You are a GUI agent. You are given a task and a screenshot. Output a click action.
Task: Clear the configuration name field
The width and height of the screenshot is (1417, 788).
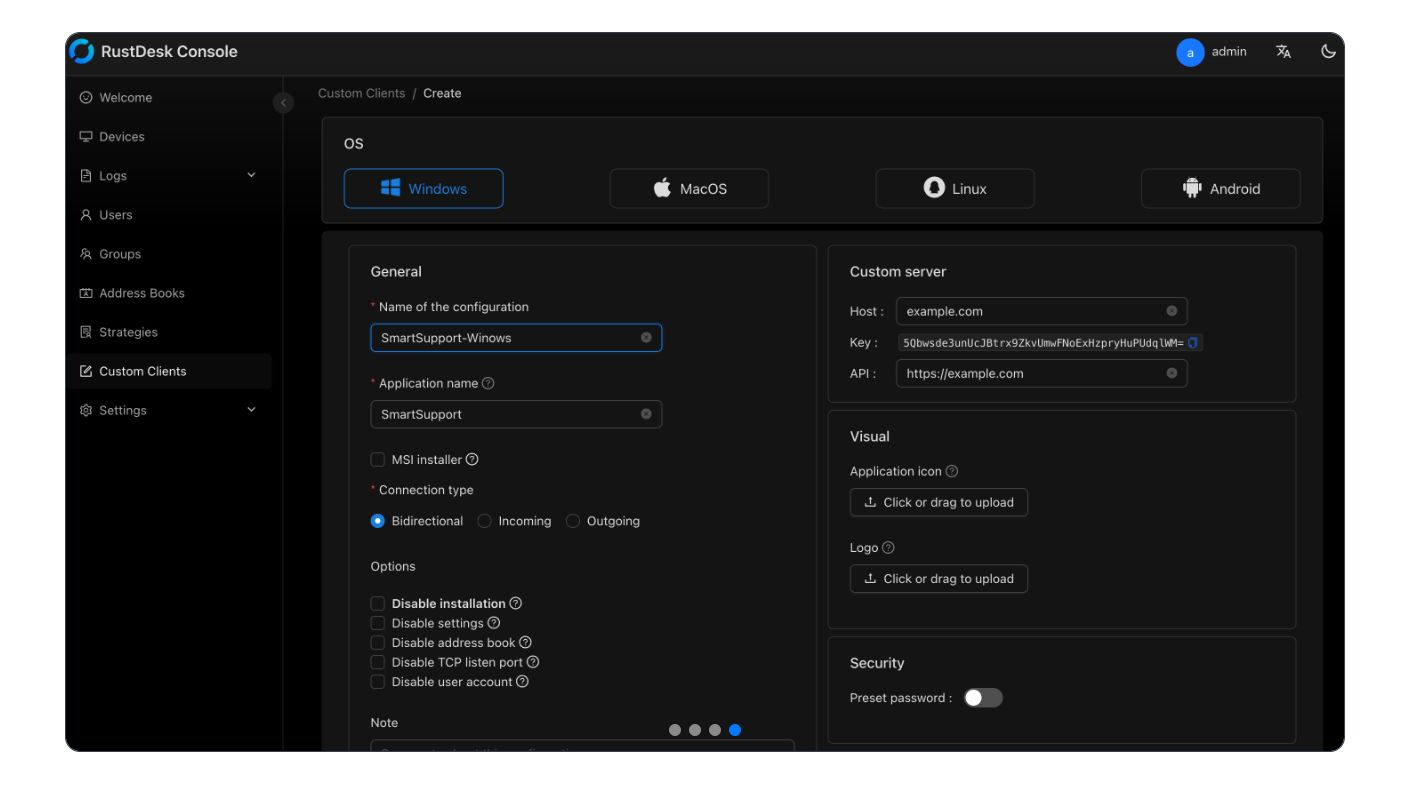coord(646,338)
